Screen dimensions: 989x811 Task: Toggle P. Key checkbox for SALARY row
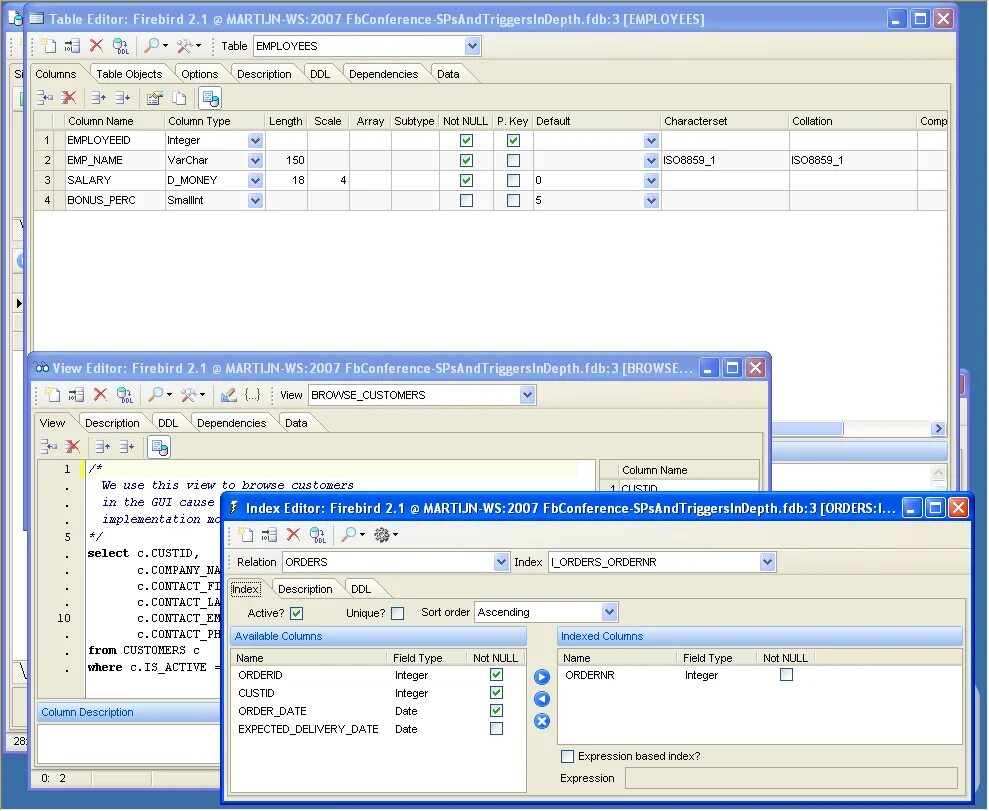click(513, 180)
